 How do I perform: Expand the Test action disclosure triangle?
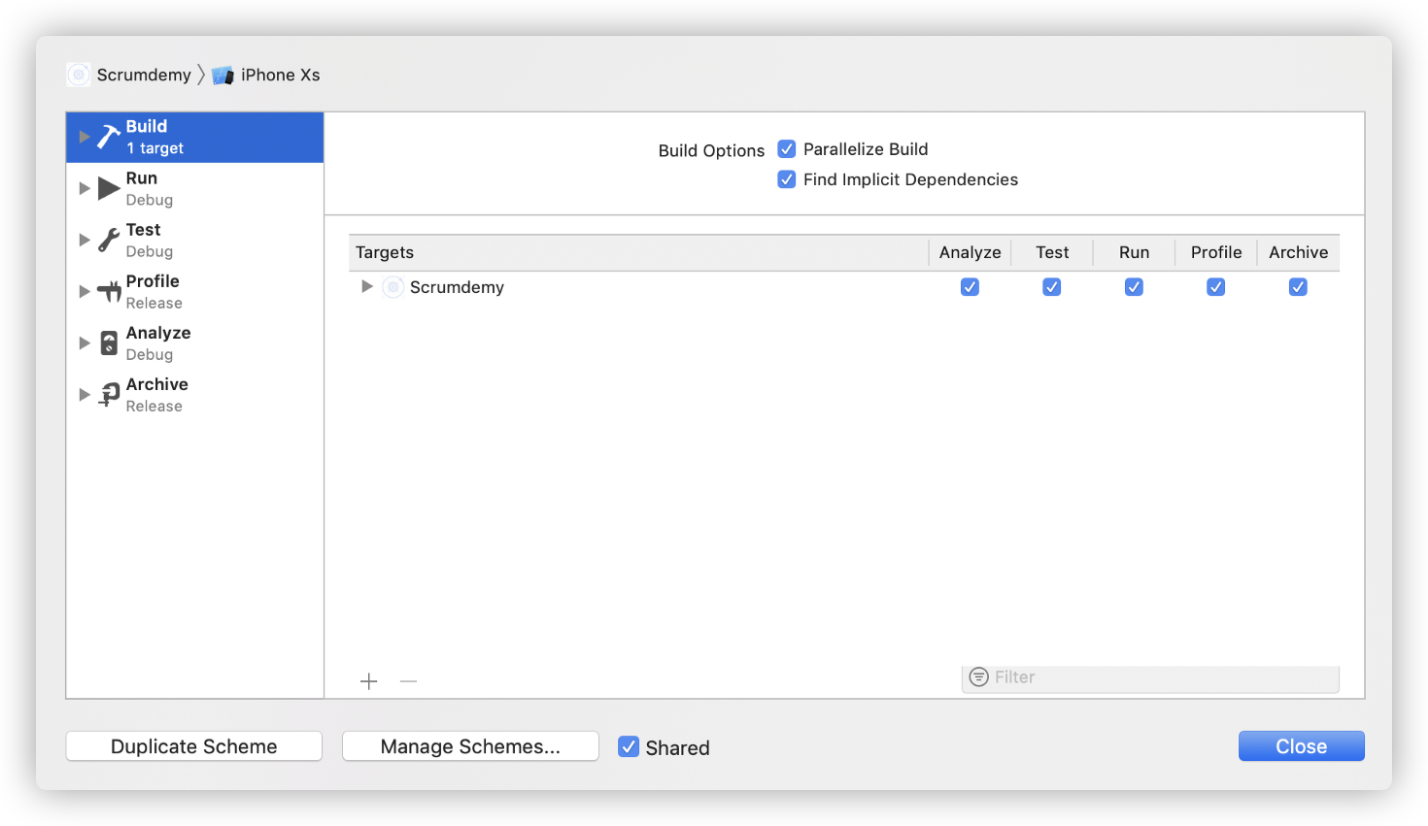click(x=84, y=240)
